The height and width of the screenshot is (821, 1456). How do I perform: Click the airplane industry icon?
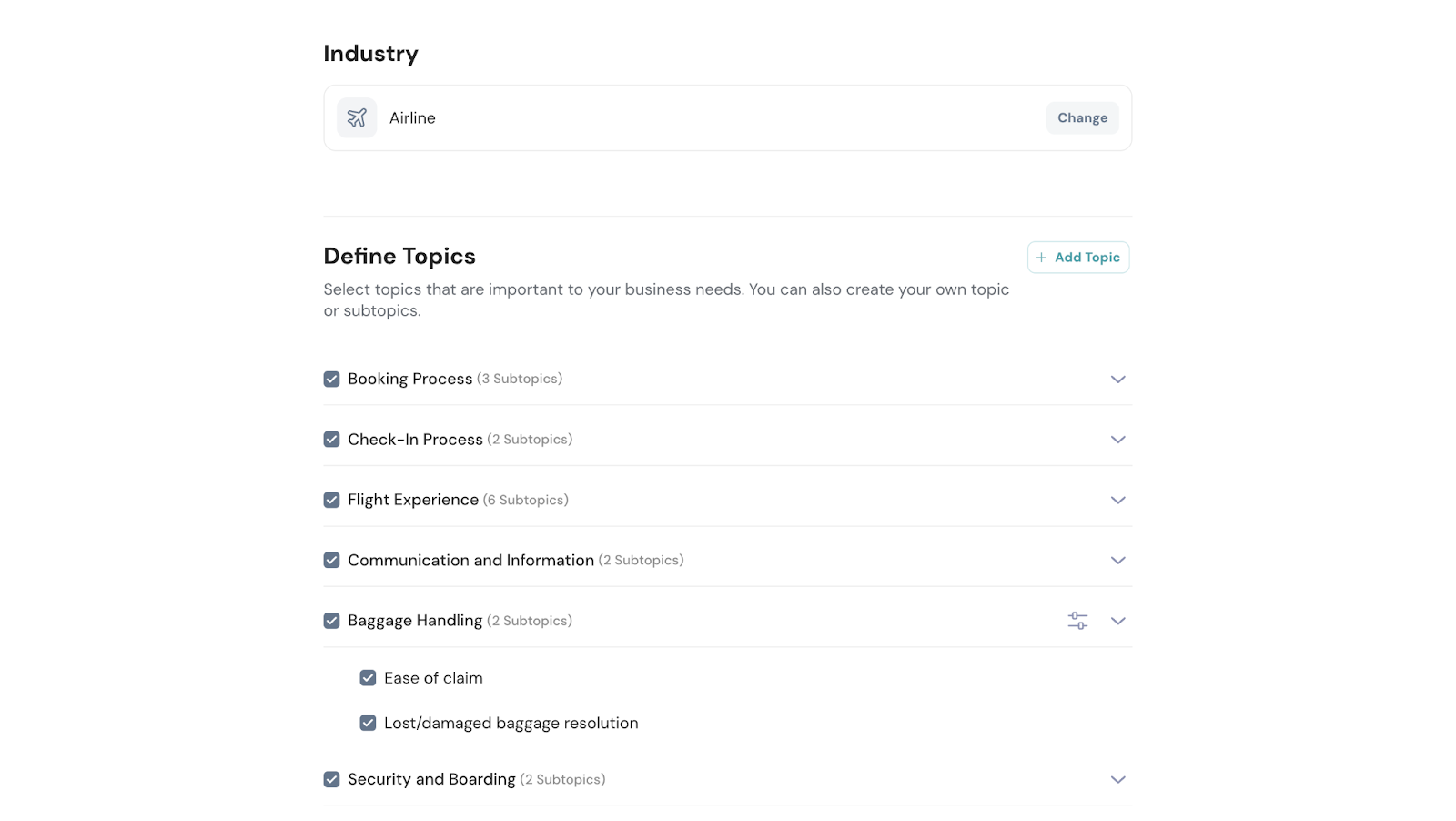click(x=357, y=118)
